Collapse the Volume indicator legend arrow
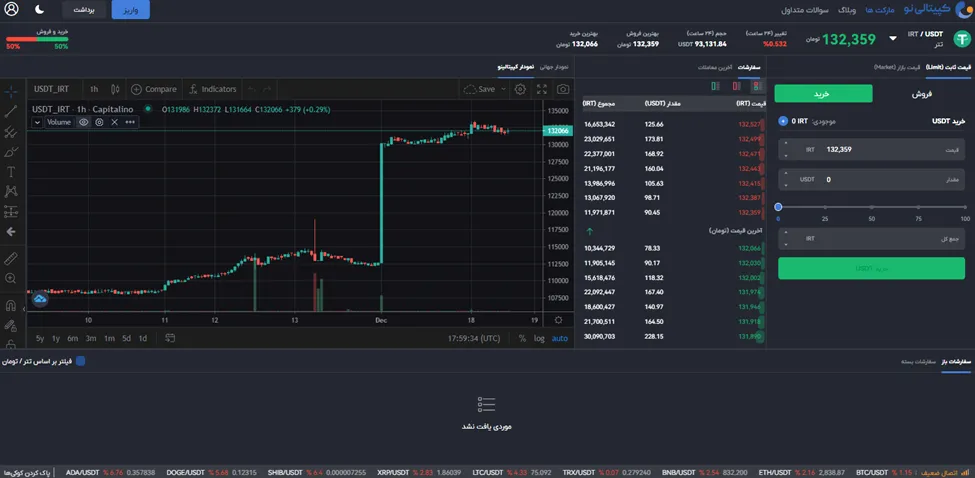The image size is (975, 478). 37,122
